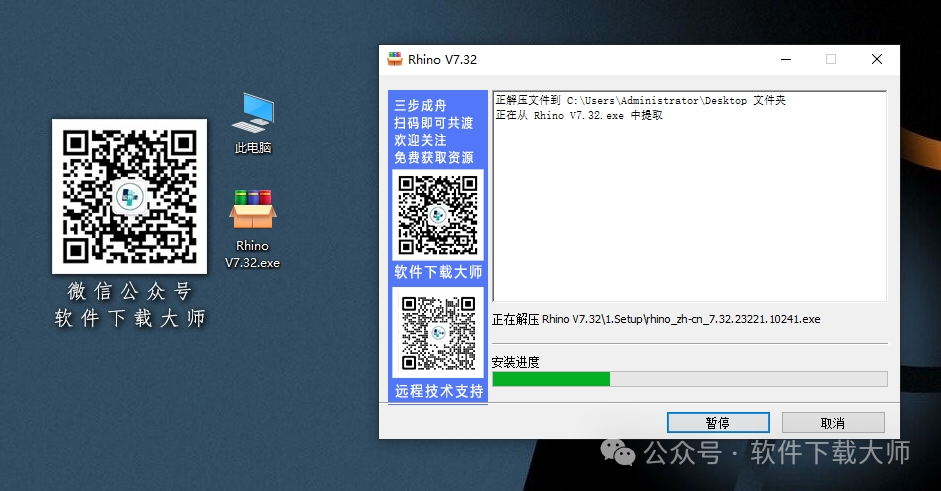Click the 取消 button
Image resolution: width=941 pixels, height=491 pixels.
click(x=833, y=423)
